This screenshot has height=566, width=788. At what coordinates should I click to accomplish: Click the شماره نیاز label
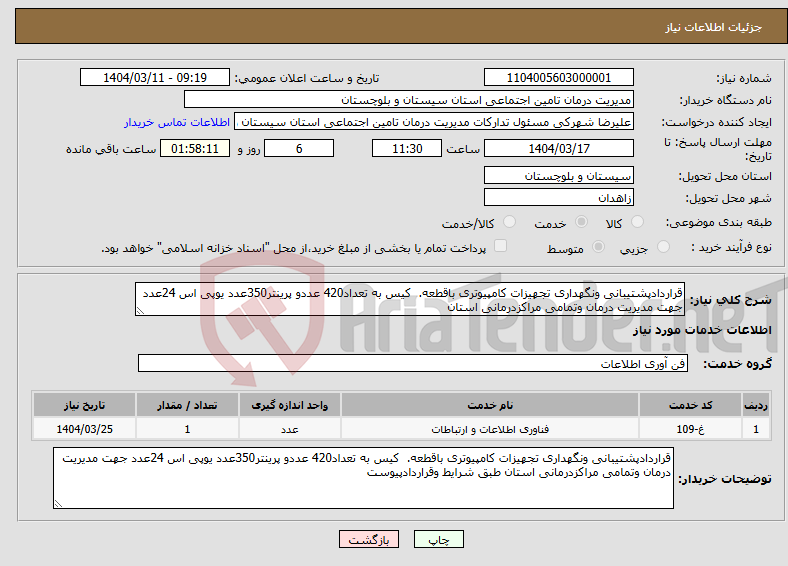pyautogui.click(x=743, y=78)
